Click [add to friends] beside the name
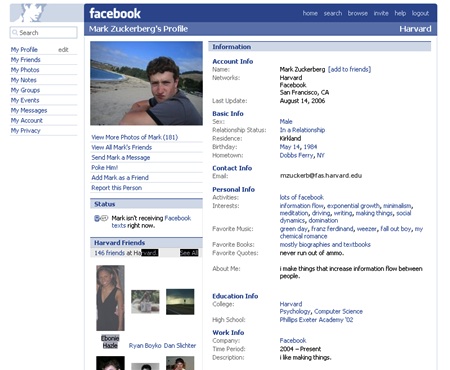The image size is (450, 370). (x=349, y=69)
